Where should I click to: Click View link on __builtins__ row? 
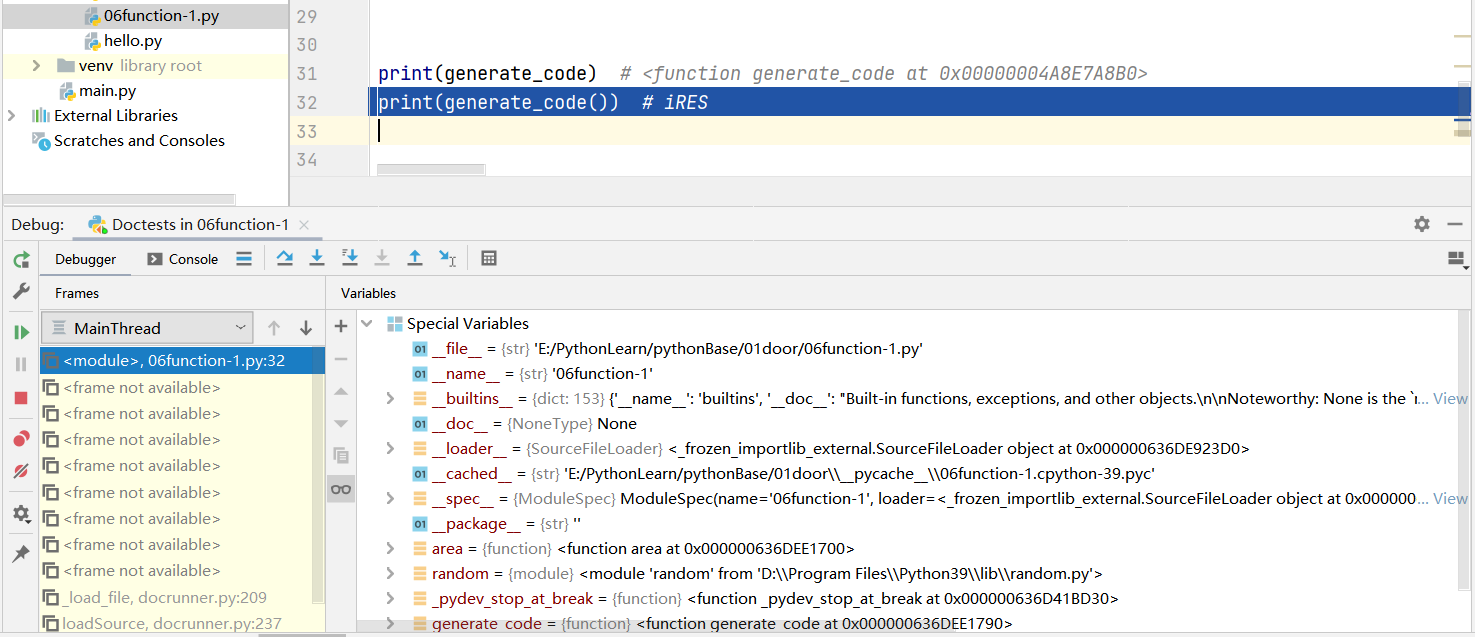(x=1451, y=399)
